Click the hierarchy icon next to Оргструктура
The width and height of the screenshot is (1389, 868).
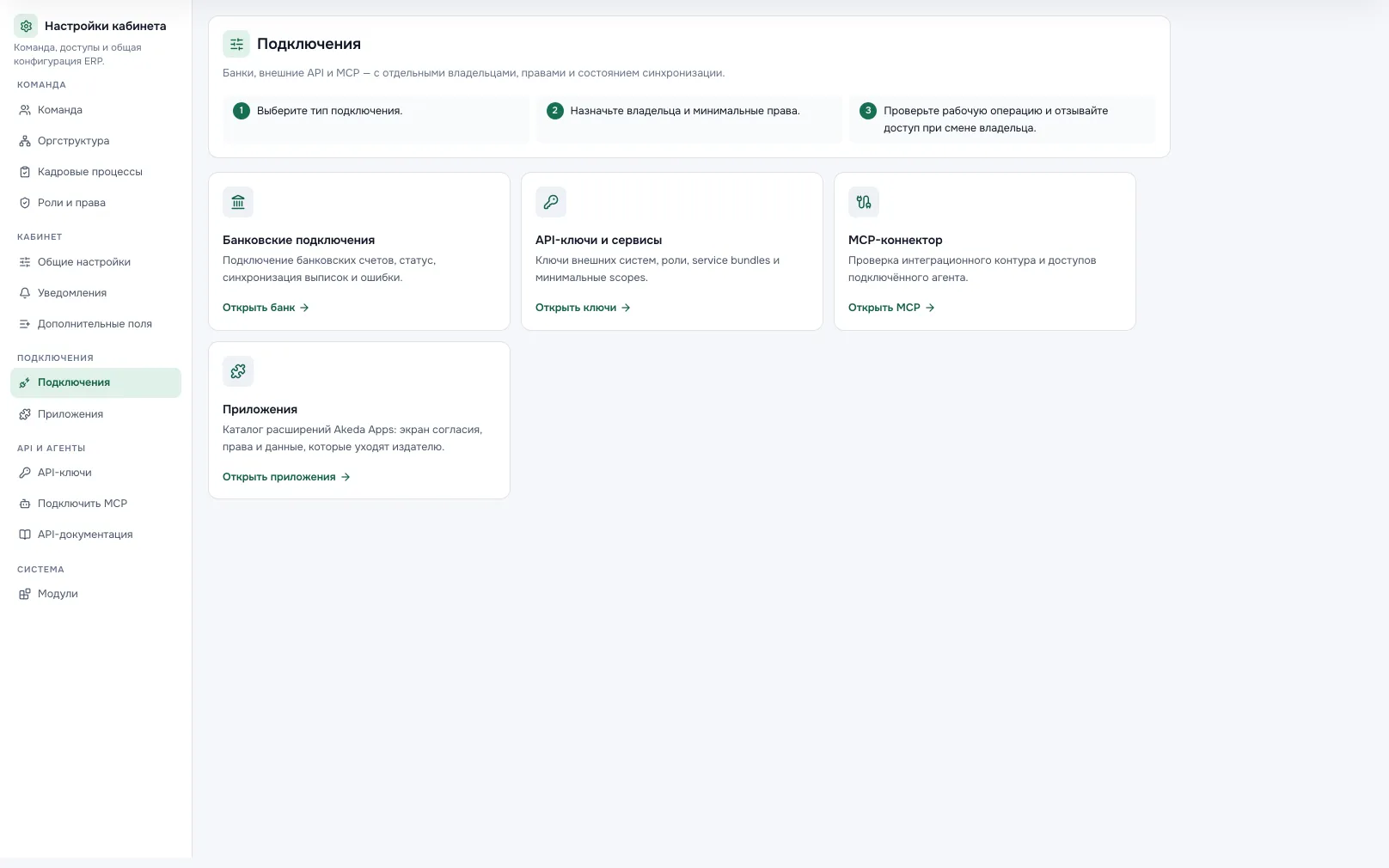(x=25, y=141)
